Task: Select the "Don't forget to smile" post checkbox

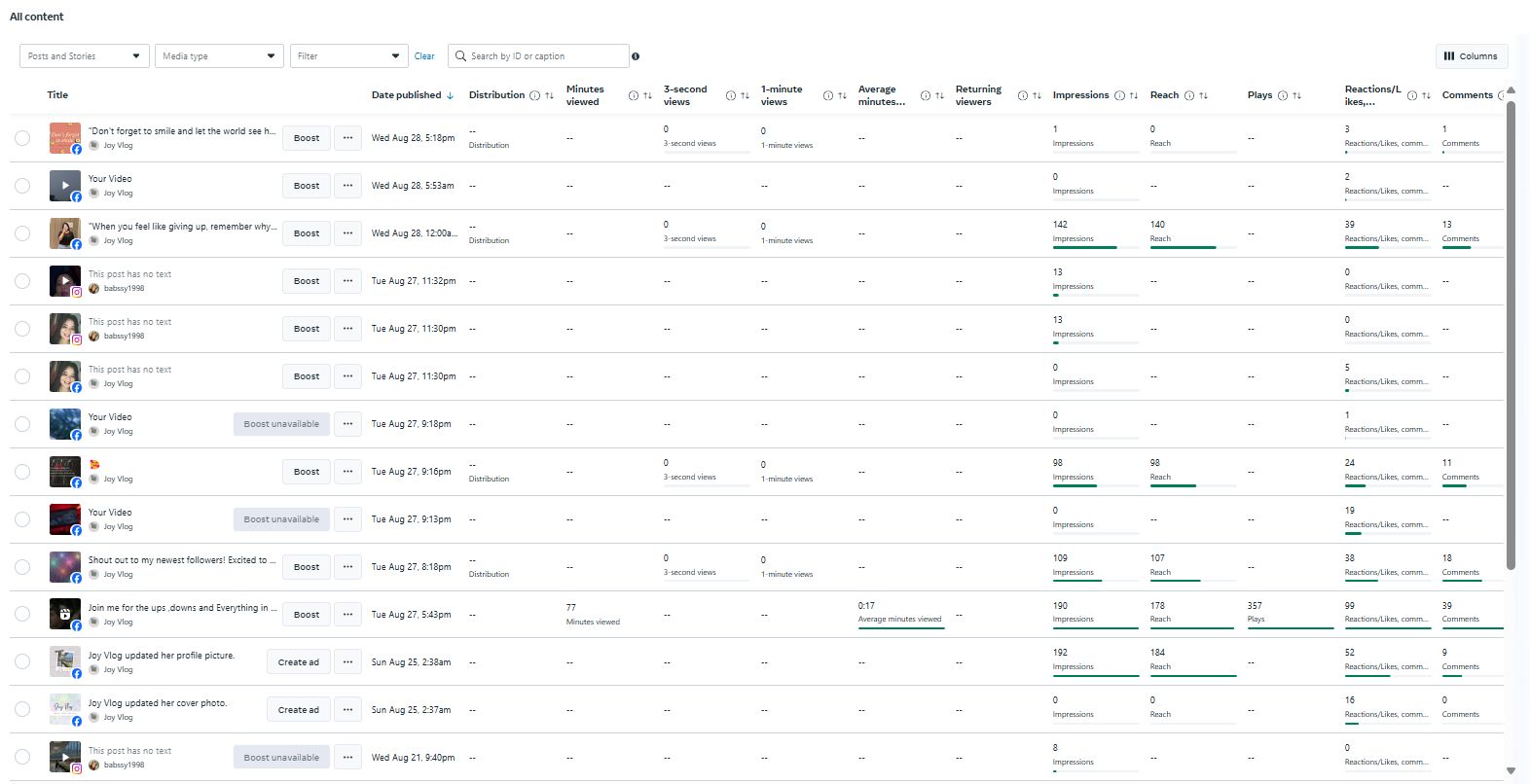Action: tap(22, 138)
